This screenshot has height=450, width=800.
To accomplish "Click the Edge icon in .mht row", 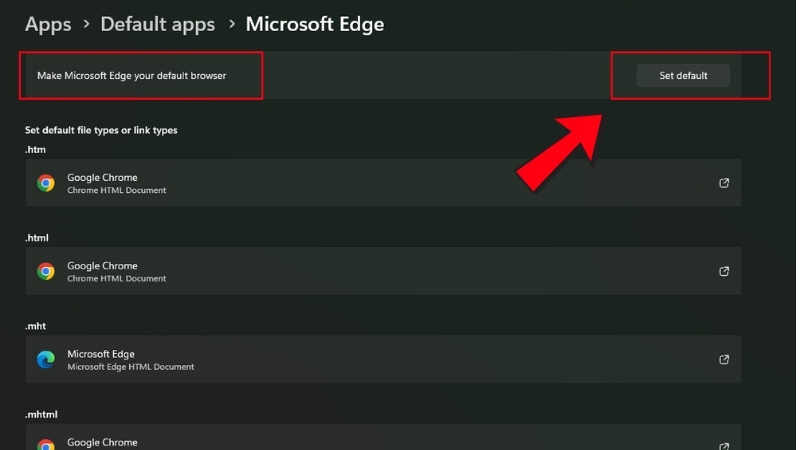I will pyautogui.click(x=46, y=360).
